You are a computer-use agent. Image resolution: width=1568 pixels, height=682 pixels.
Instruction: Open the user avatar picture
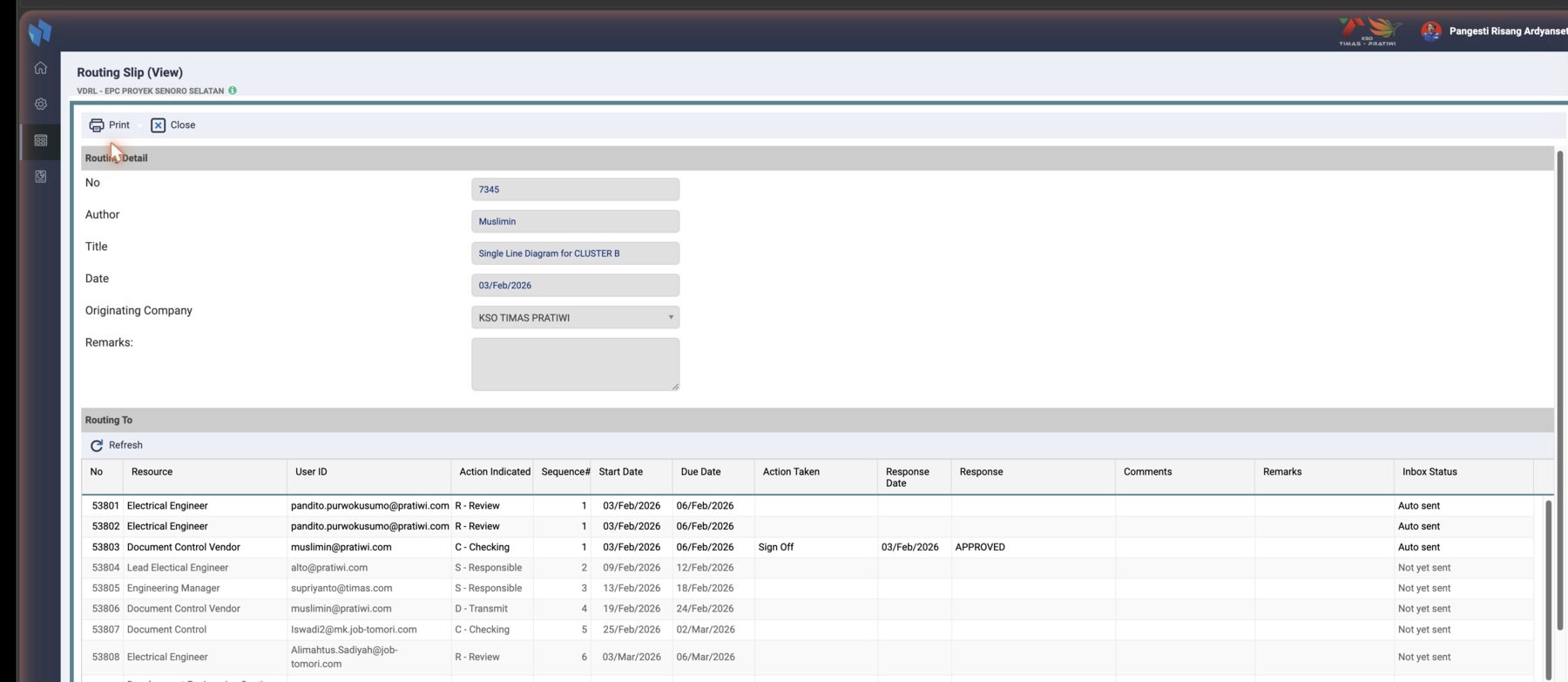point(1430,31)
